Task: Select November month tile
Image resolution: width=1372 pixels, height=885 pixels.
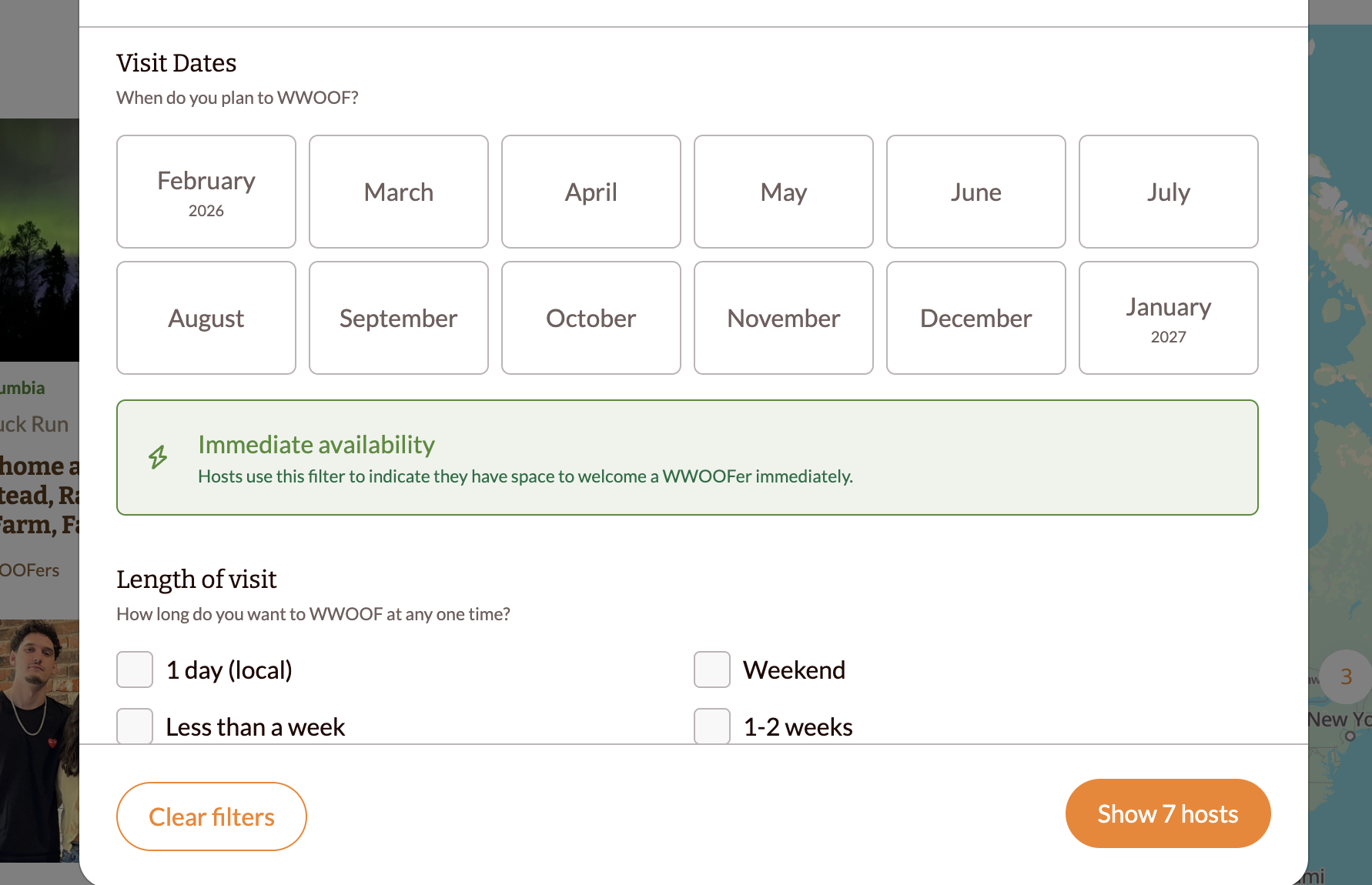Action: 784,318
